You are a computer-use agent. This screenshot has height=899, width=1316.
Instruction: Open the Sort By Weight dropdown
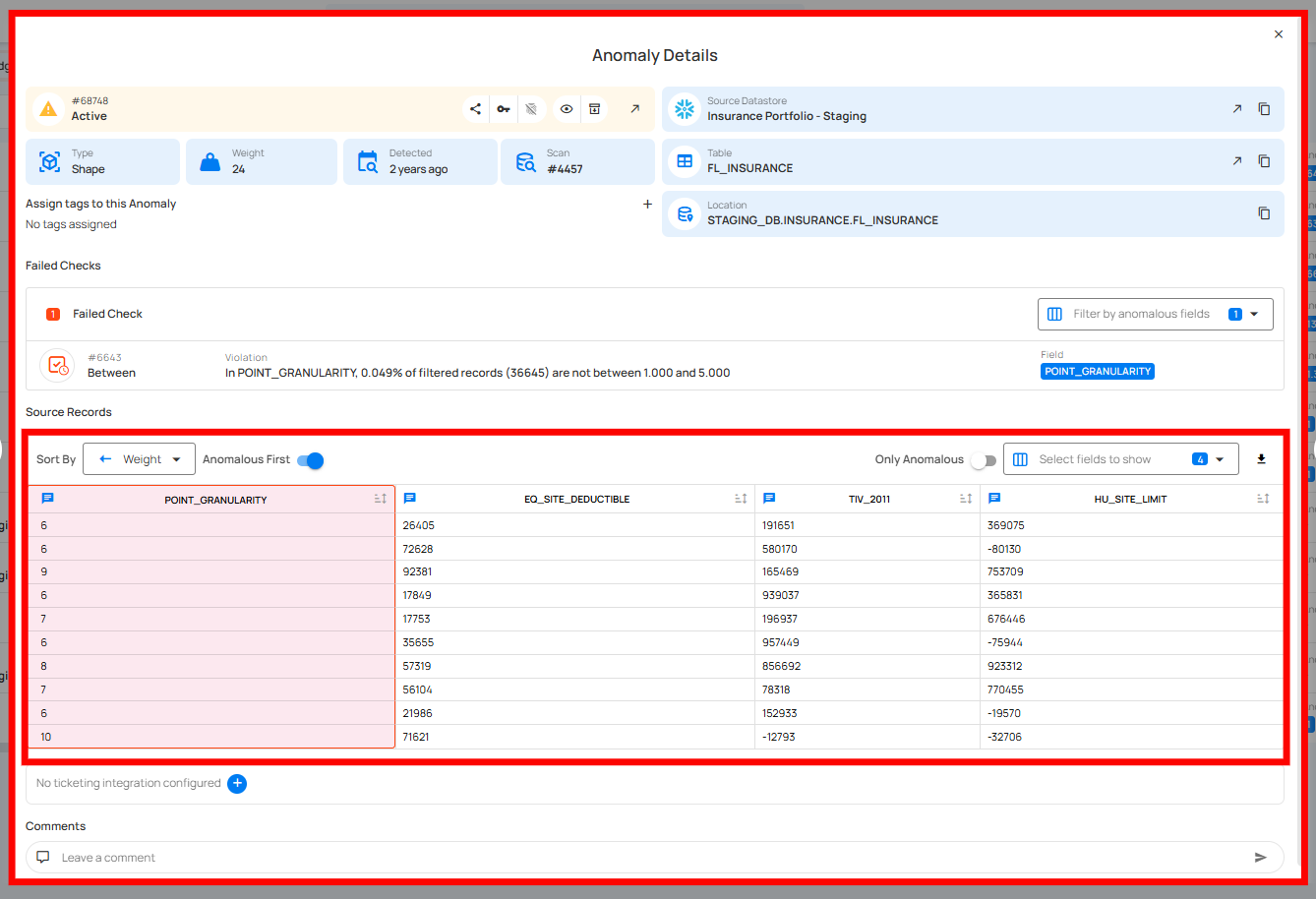pyautogui.click(x=139, y=459)
